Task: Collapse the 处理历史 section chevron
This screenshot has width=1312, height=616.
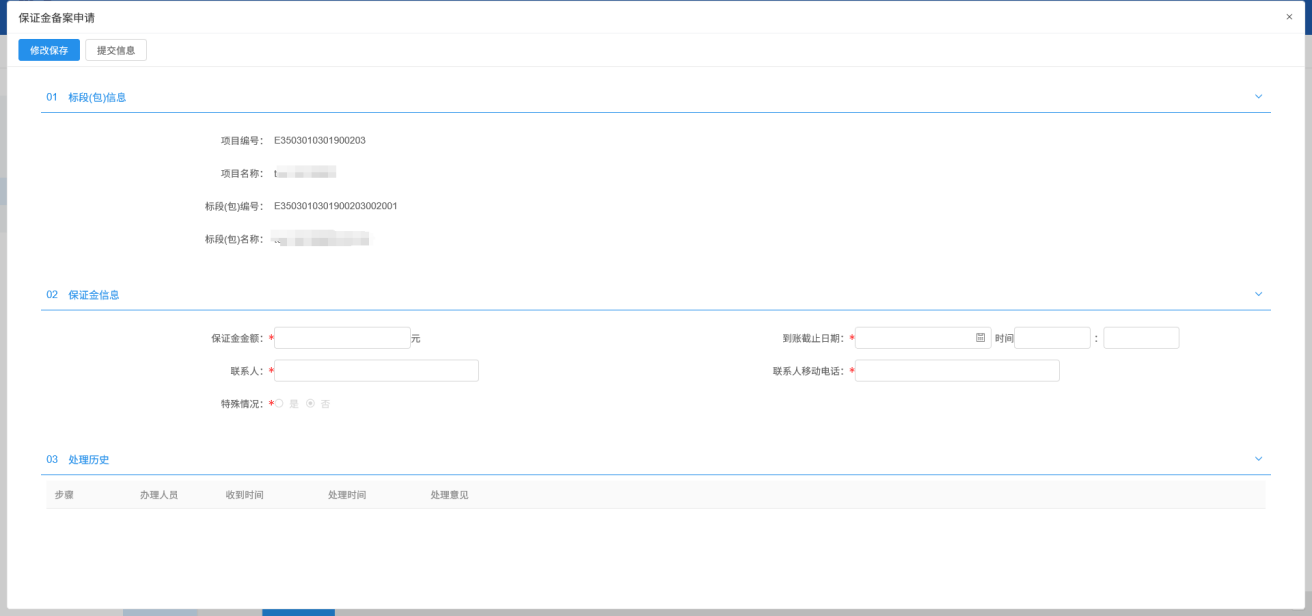Action: (x=1258, y=459)
